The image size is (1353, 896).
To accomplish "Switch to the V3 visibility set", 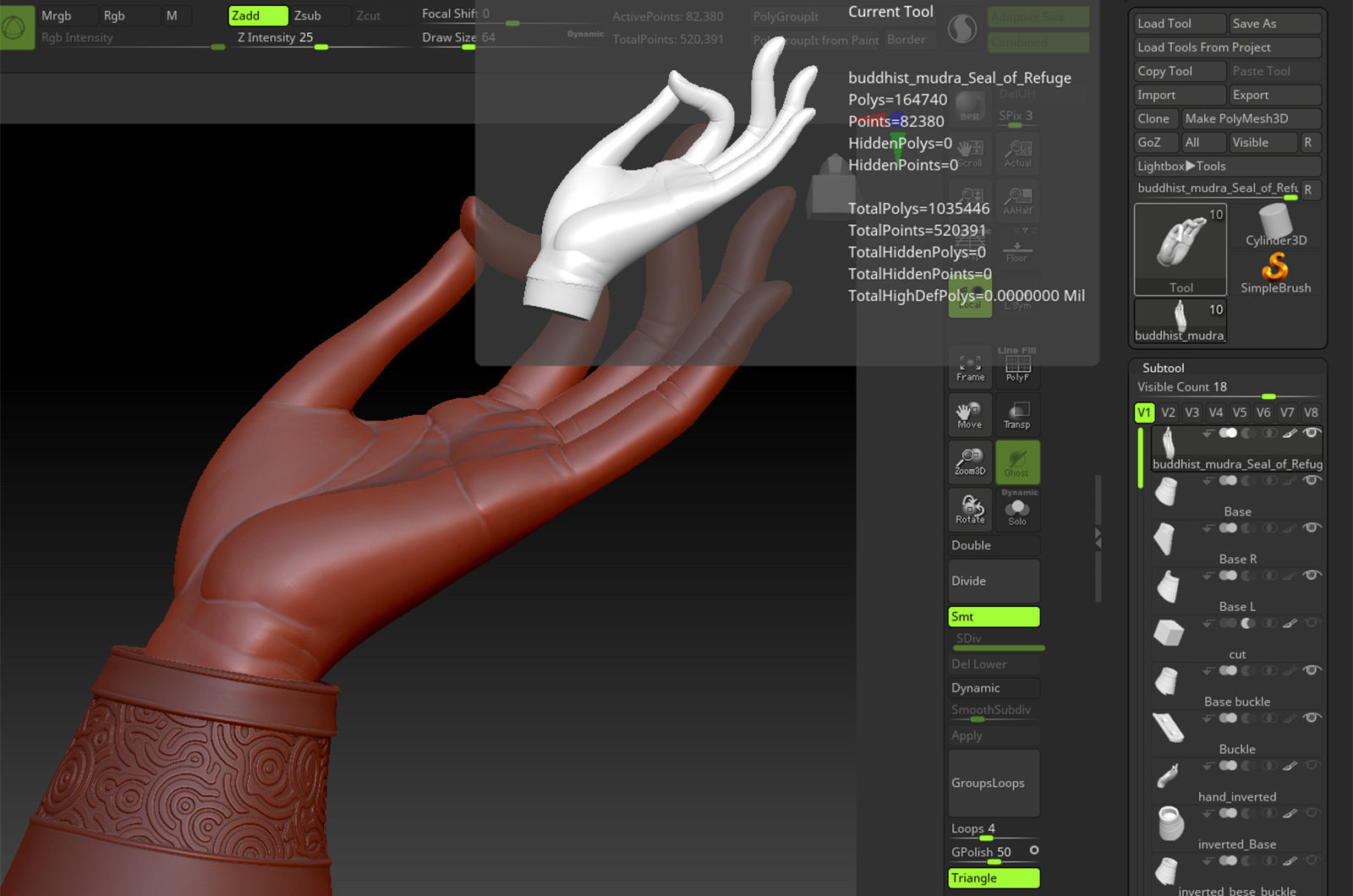I will click(x=1191, y=412).
